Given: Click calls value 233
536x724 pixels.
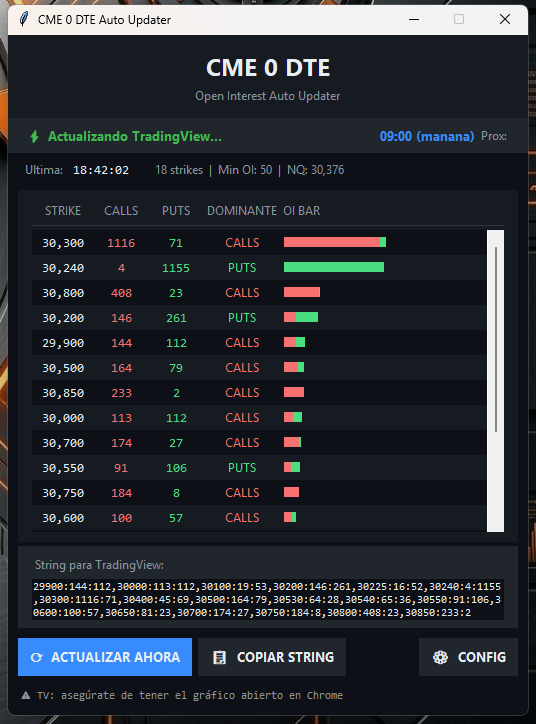Looking at the screenshot, I should pyautogui.click(x=121, y=393).
